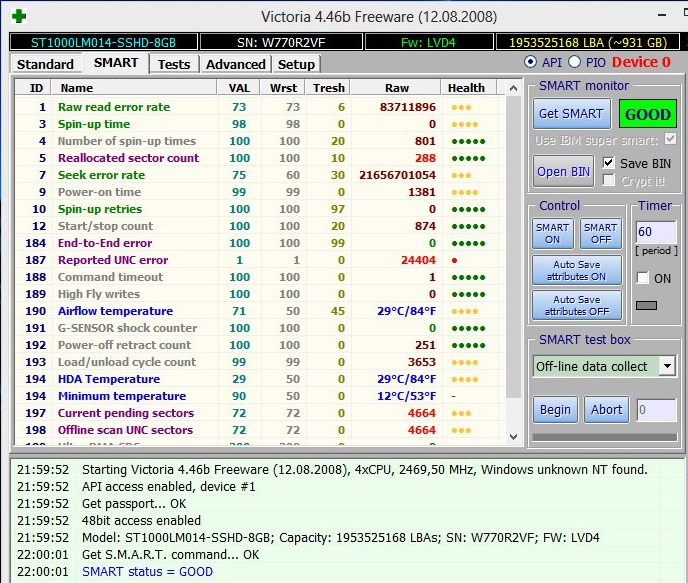This screenshot has width=688, height=583.
Task: Open the Off-line data collect dropdown
Action: [x=667, y=366]
